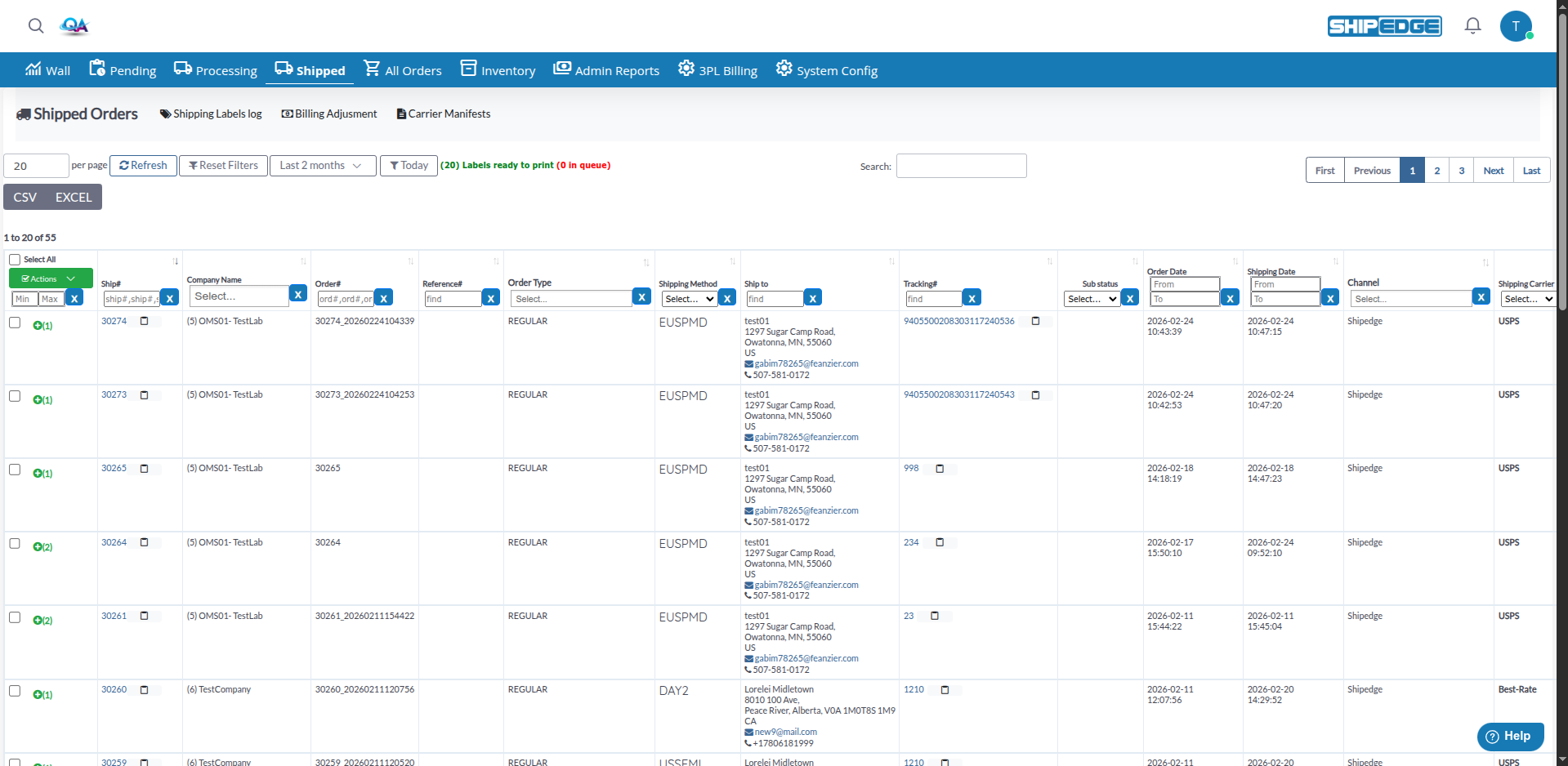Open the green Actions dropdown
The image size is (1568, 766).
click(x=51, y=278)
